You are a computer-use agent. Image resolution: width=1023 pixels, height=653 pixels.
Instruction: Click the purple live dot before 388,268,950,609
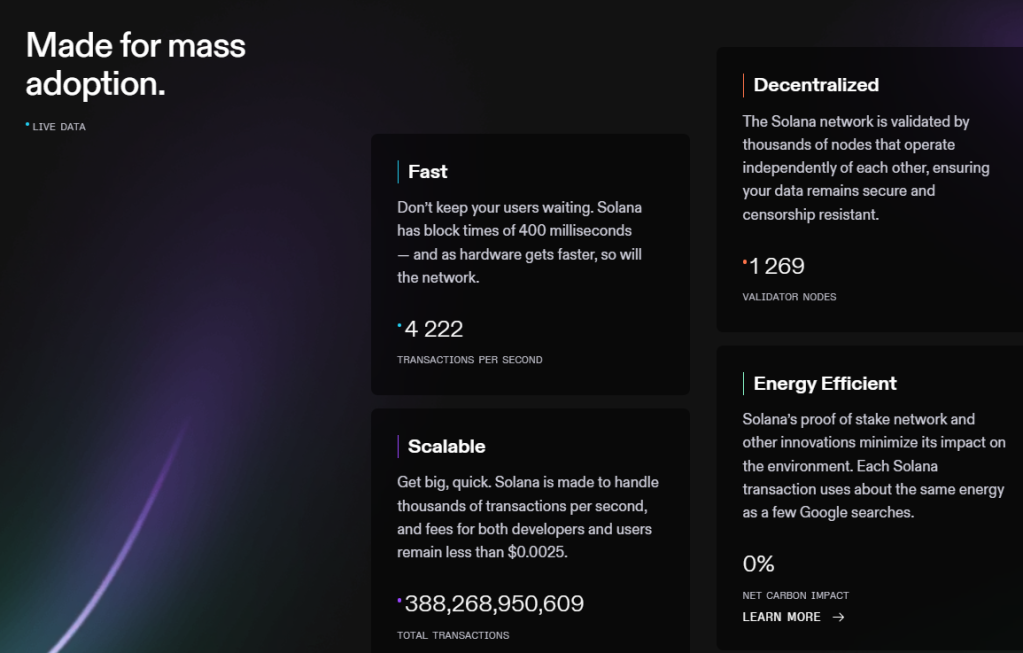tap(400, 600)
